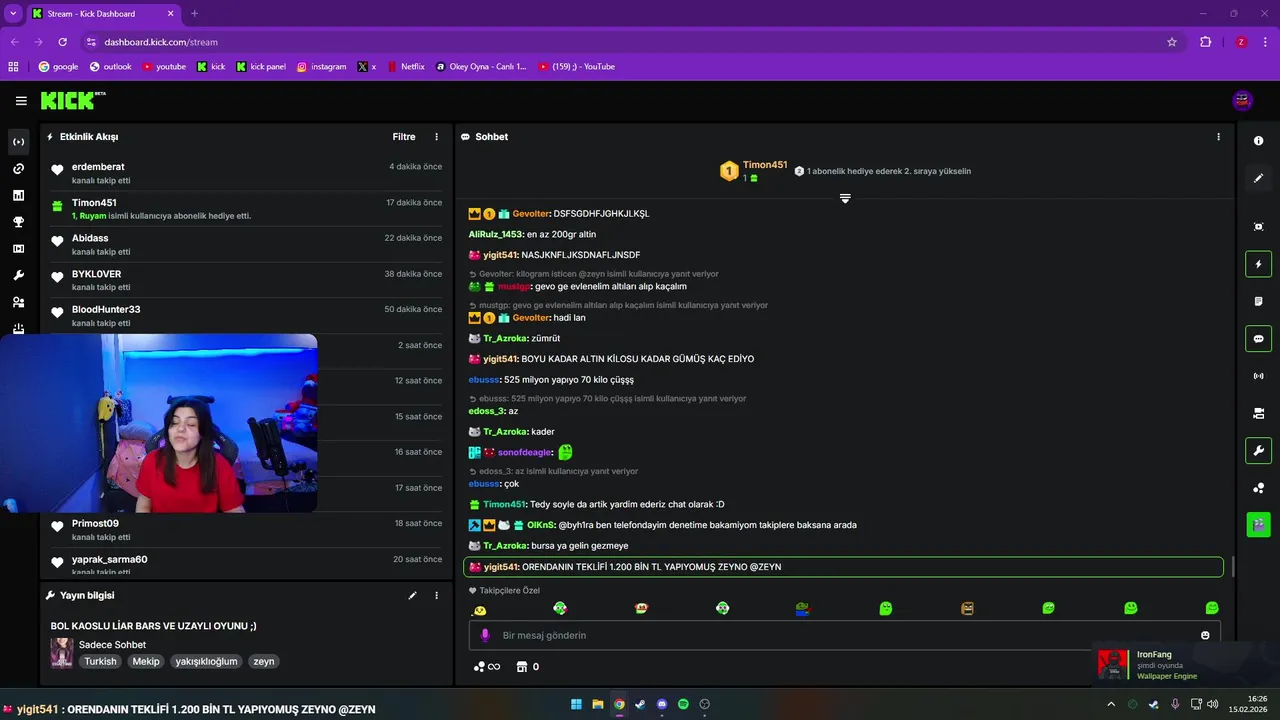Reload the page
The height and width of the screenshot is (720, 1280).
pos(62,42)
